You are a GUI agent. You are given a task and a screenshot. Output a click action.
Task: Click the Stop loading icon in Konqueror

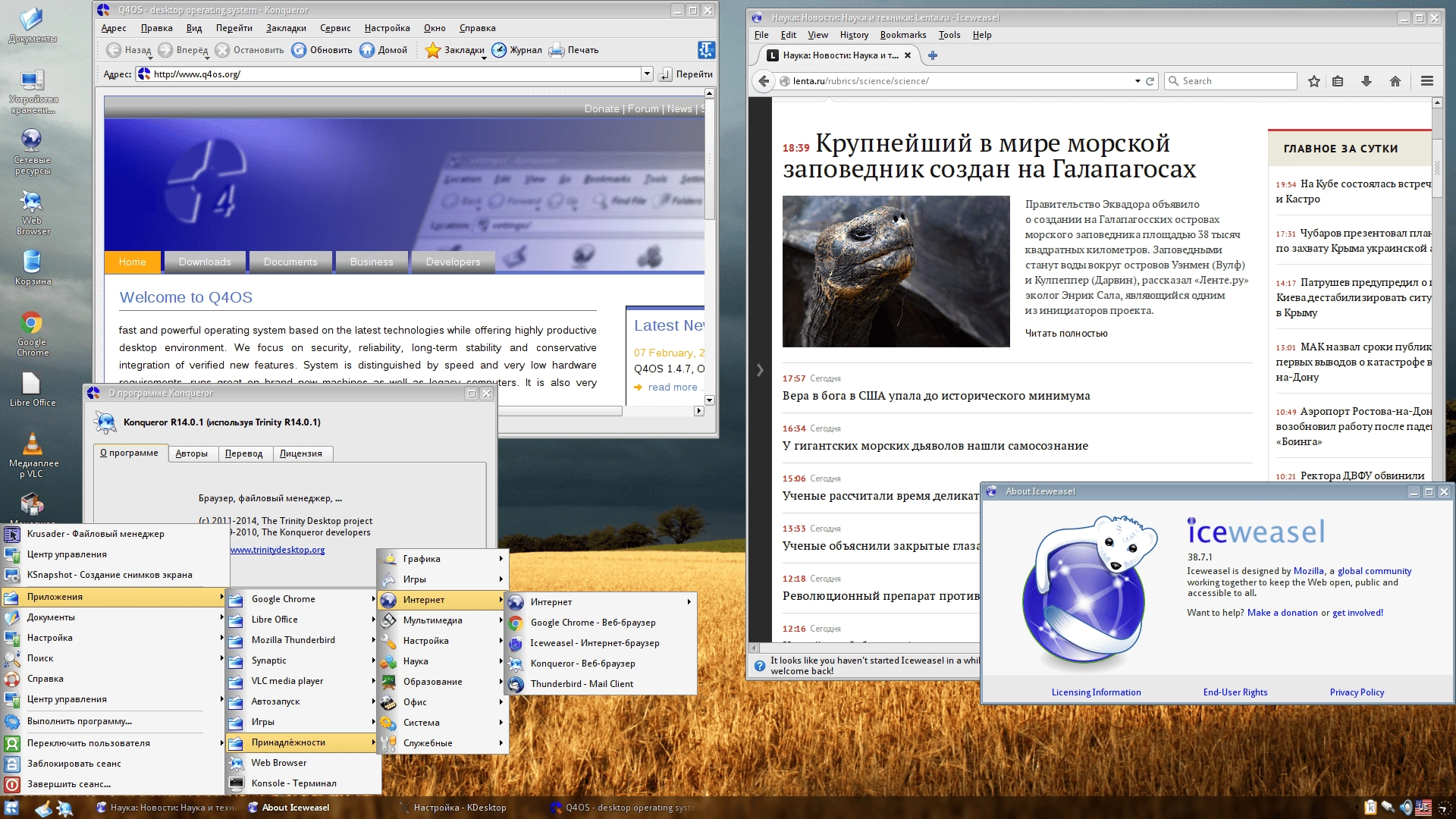click(222, 50)
